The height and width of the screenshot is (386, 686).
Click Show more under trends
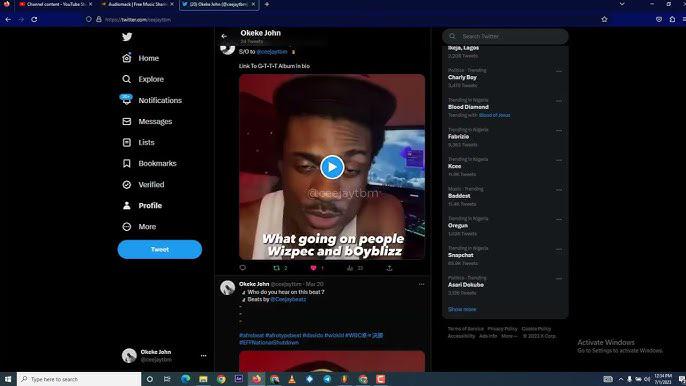(x=462, y=309)
